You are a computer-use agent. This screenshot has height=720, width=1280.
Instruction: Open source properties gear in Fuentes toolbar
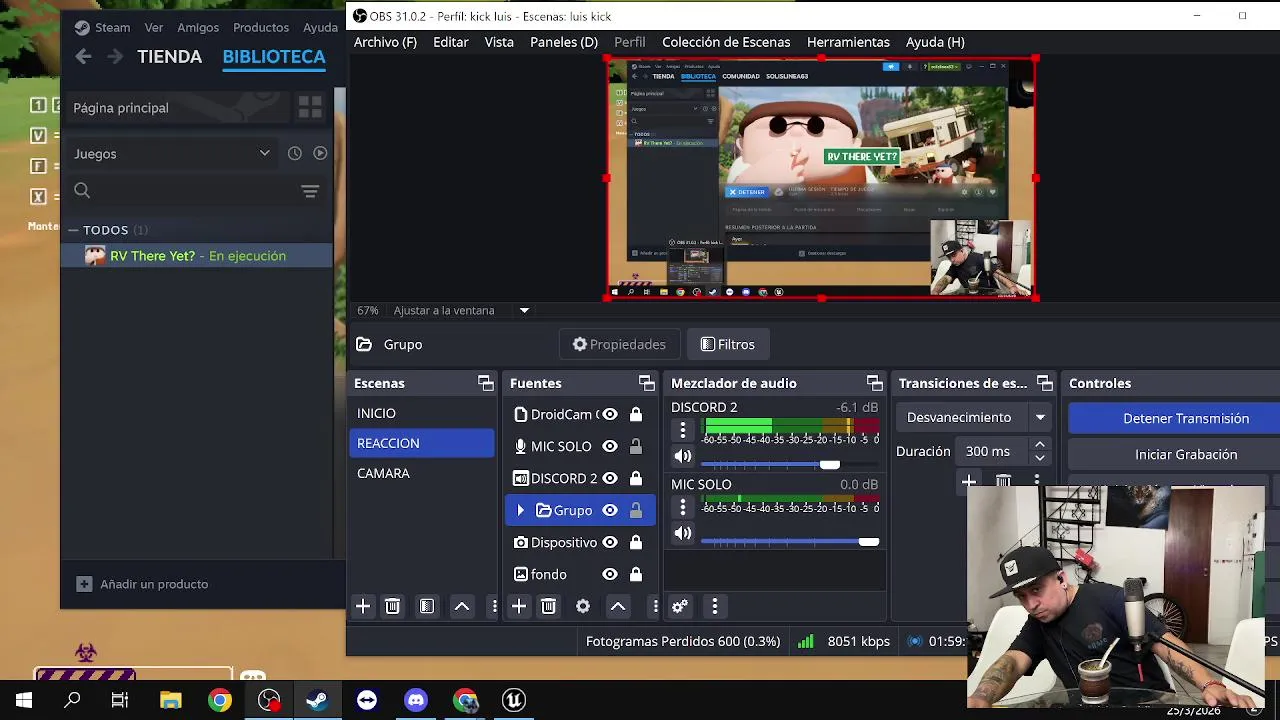(x=583, y=606)
